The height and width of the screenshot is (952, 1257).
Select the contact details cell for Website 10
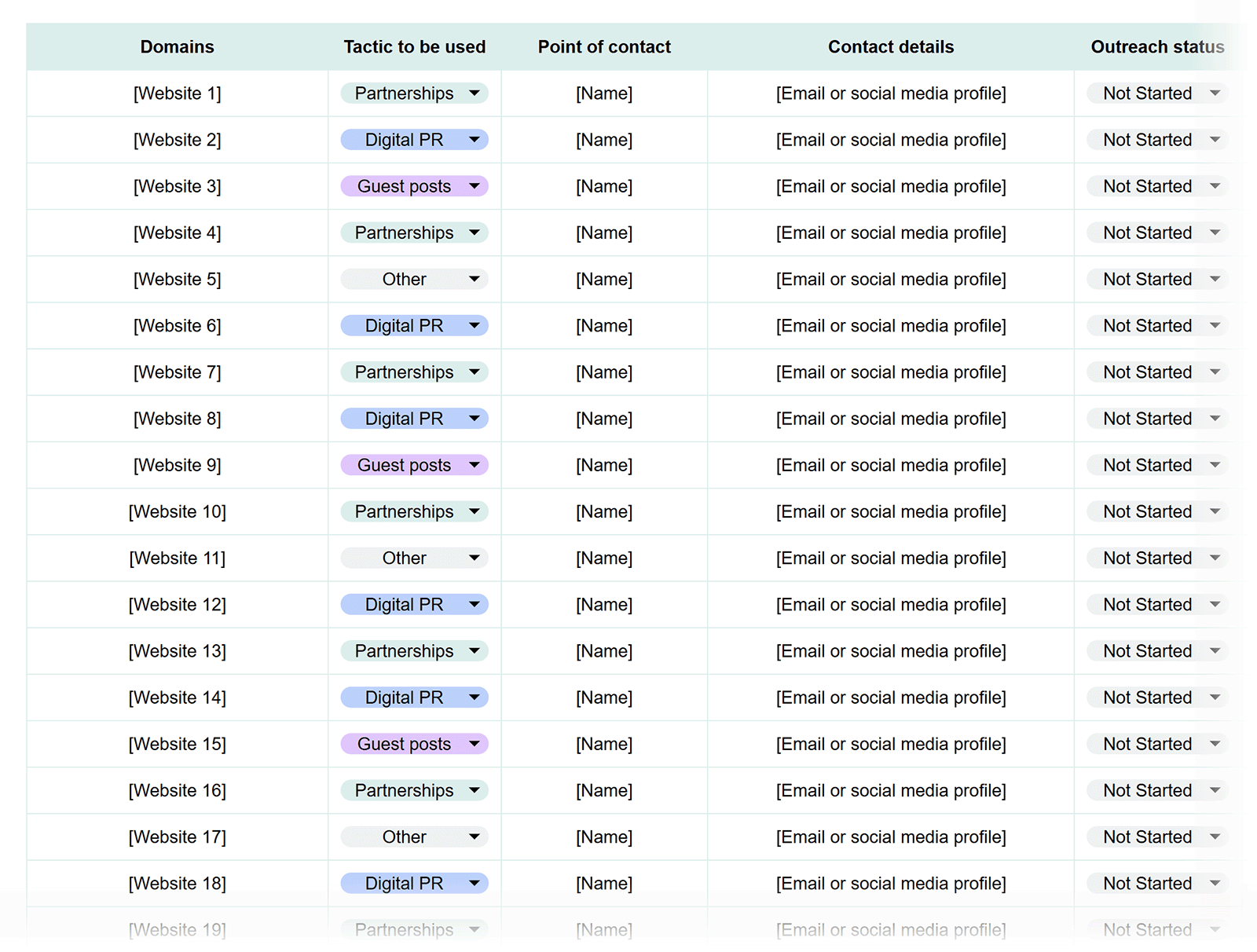pos(891,511)
